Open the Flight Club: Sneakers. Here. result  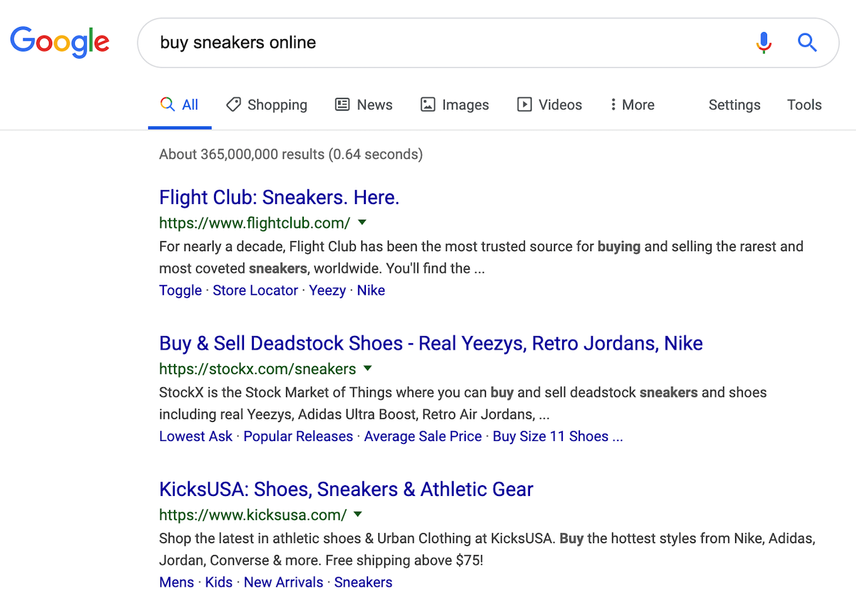tap(279, 197)
